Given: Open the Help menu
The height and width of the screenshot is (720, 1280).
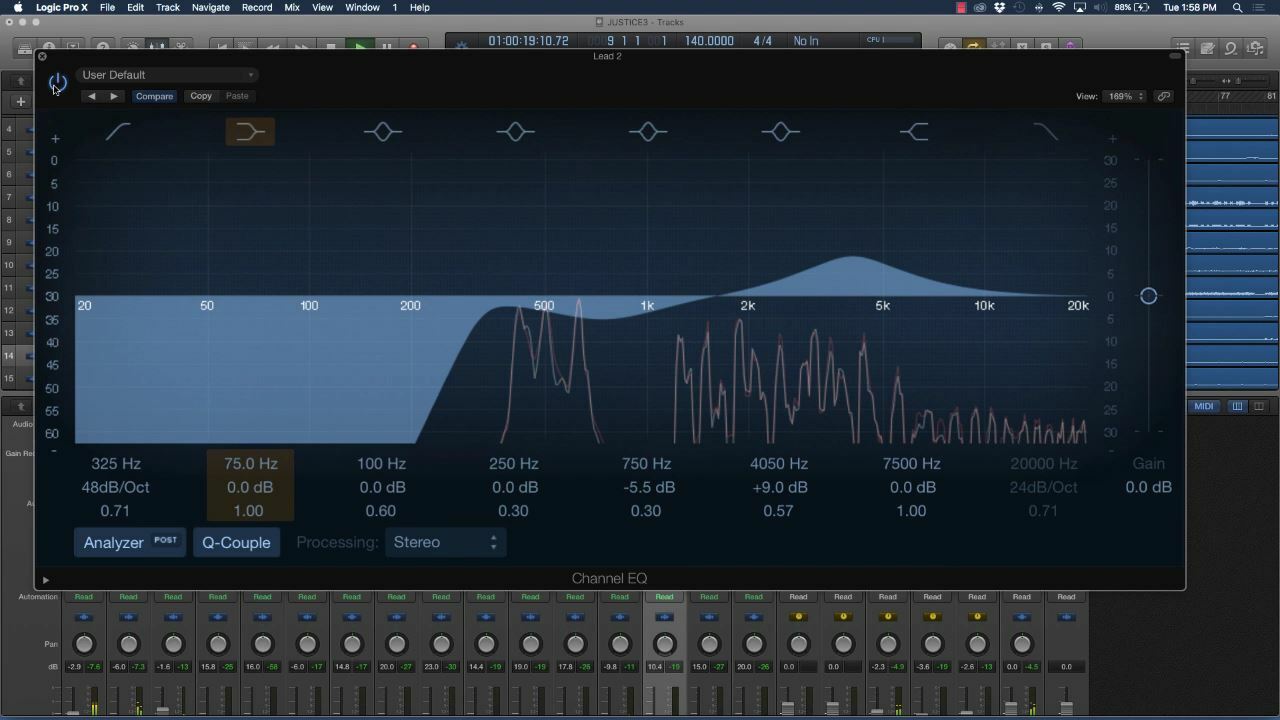Looking at the screenshot, I should [420, 7].
